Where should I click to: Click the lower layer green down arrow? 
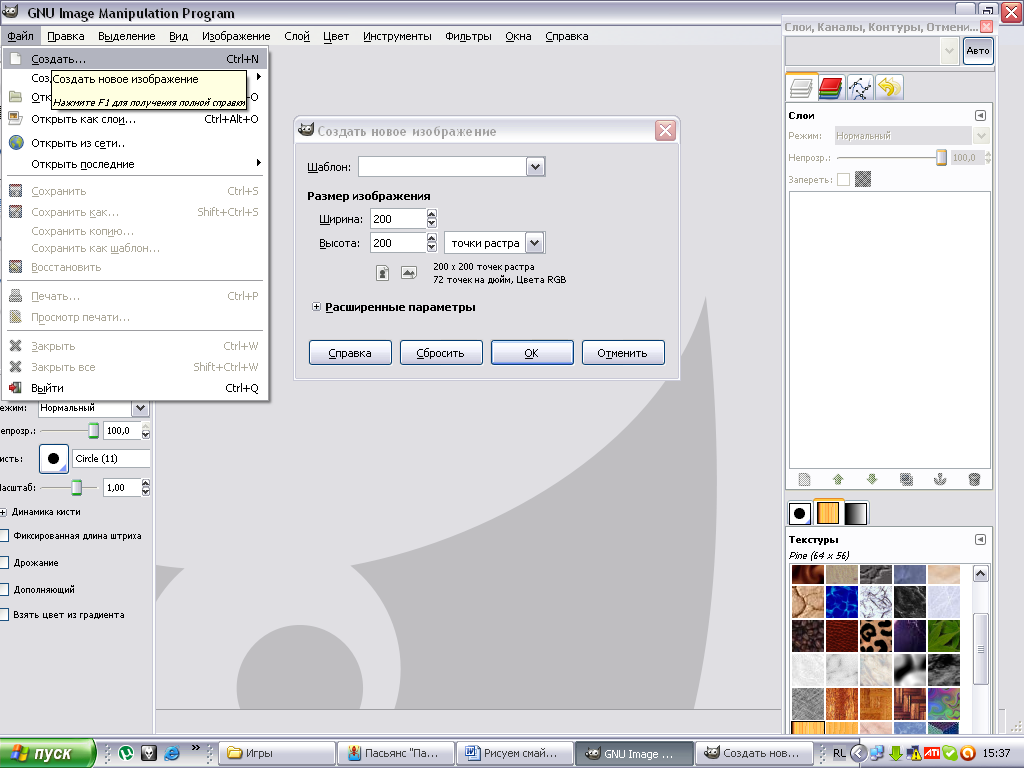tap(872, 479)
